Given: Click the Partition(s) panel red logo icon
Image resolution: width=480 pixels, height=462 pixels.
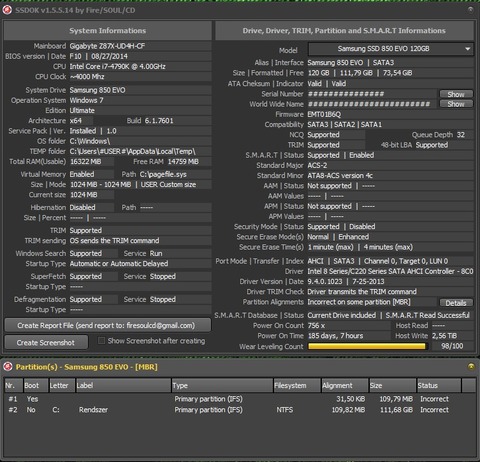Looking at the screenshot, I should coord(8,367).
